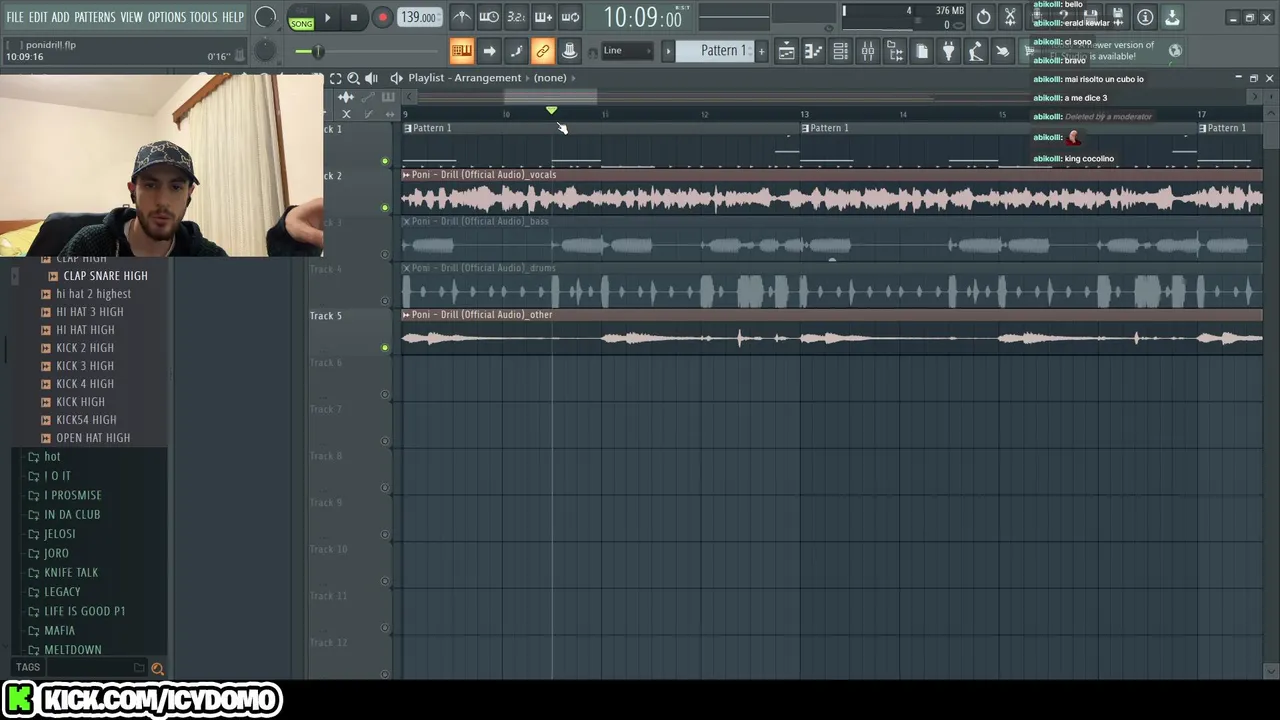Click the auto-scroll arrow icon

(x=489, y=51)
